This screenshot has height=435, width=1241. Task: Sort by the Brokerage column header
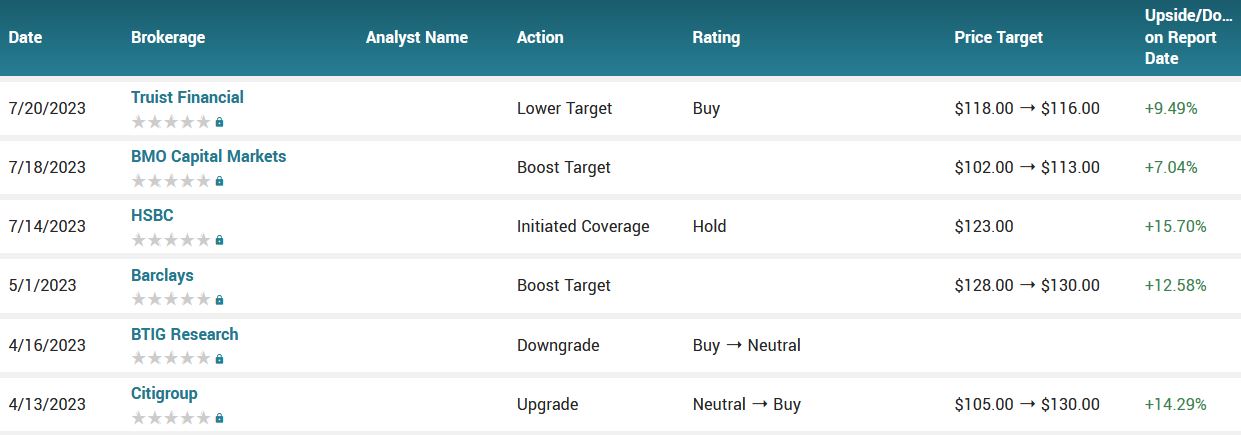pos(168,37)
